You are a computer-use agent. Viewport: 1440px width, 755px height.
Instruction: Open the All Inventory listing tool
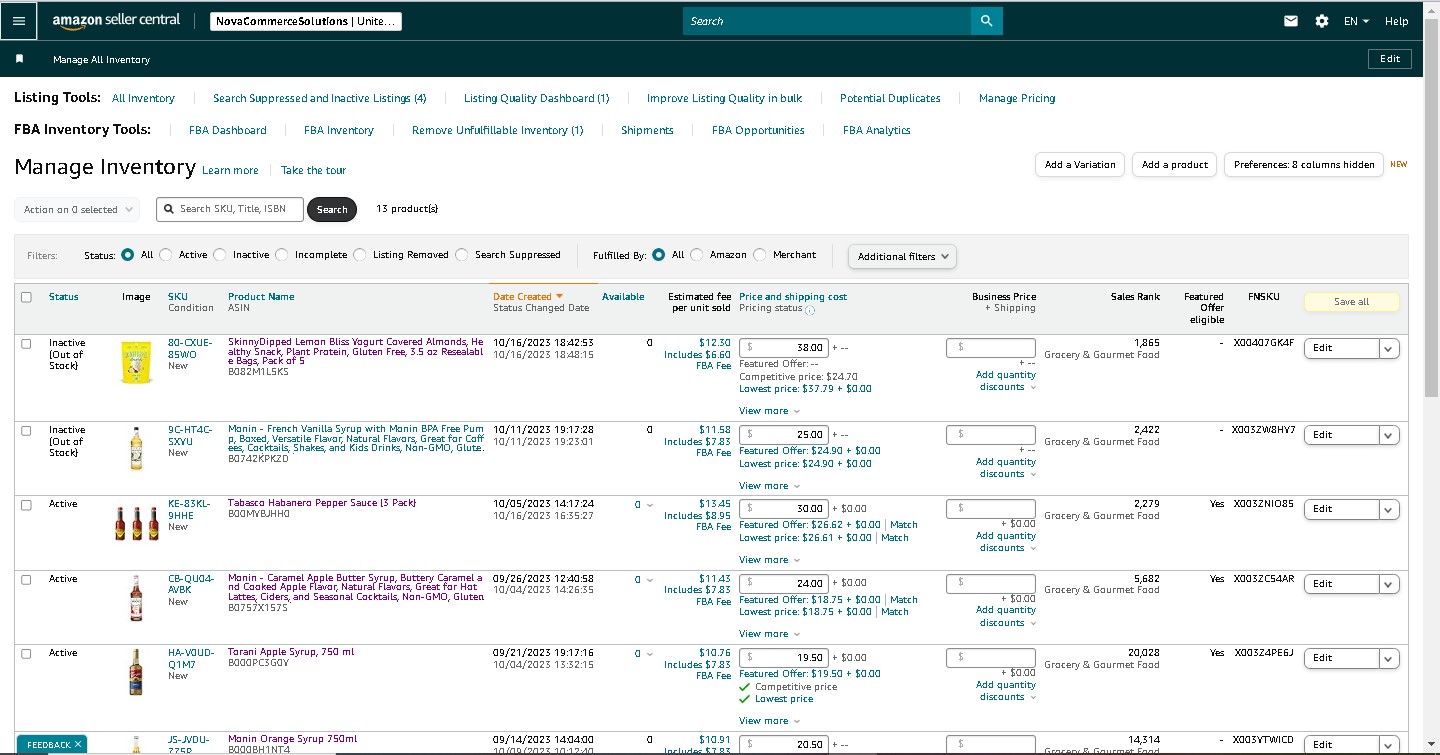click(143, 98)
